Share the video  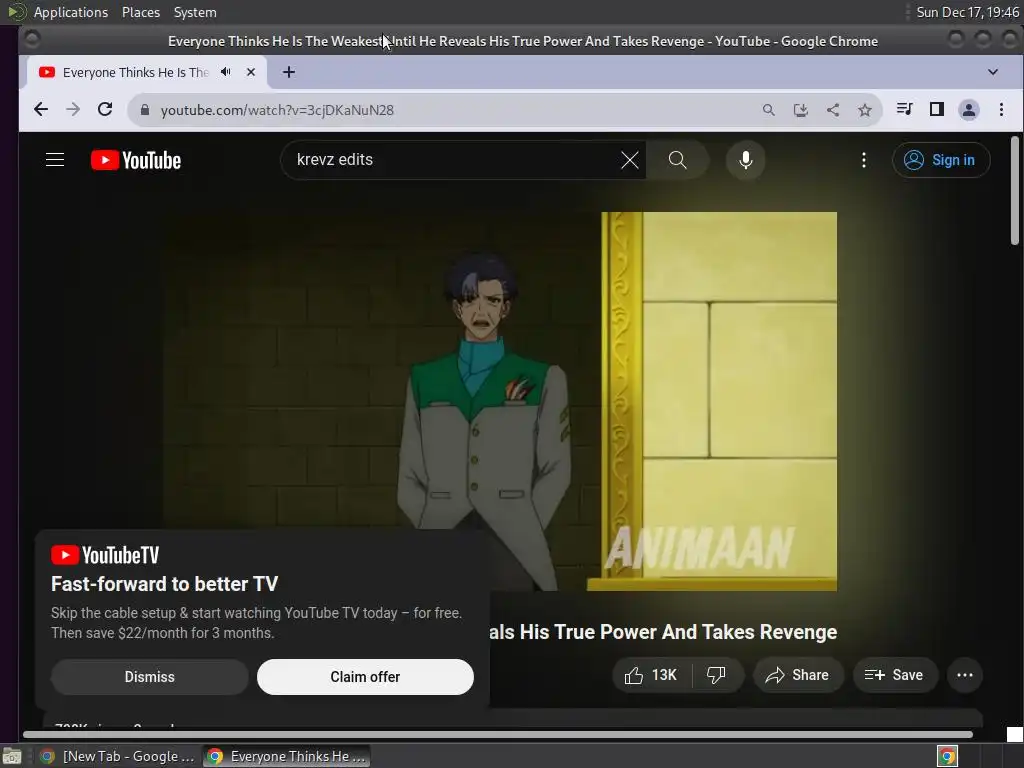tap(798, 675)
